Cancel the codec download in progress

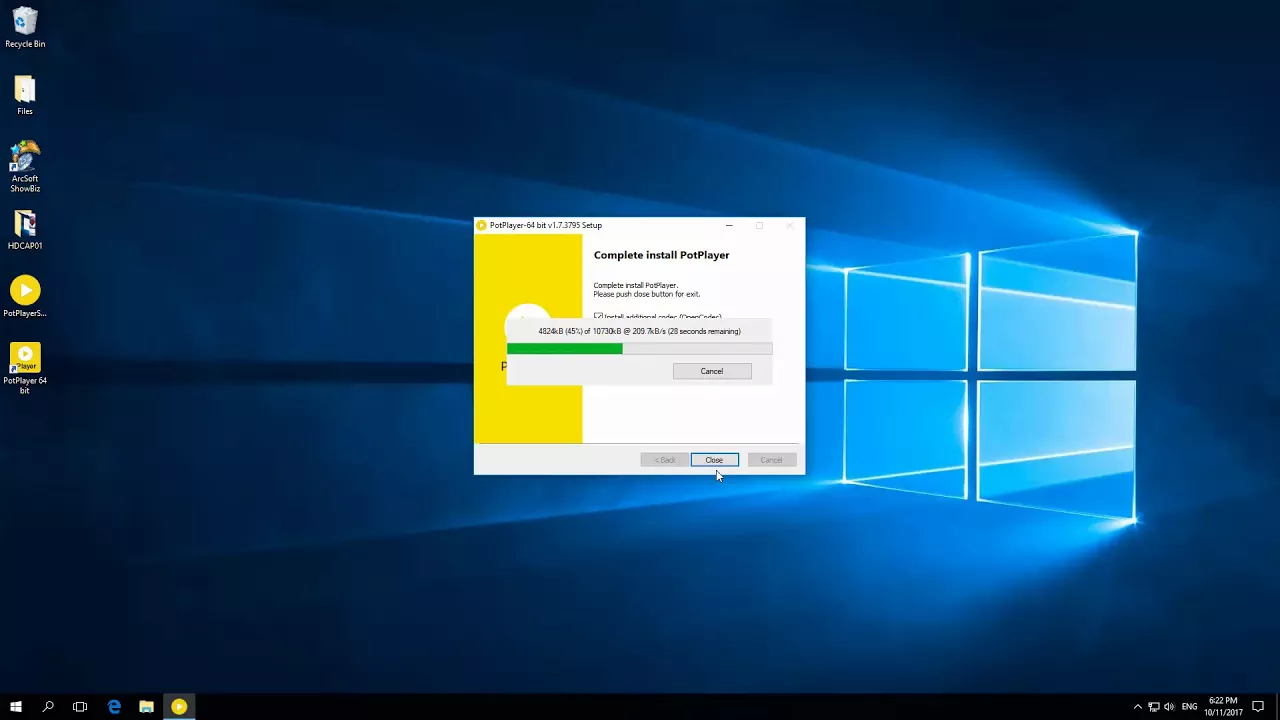712,371
